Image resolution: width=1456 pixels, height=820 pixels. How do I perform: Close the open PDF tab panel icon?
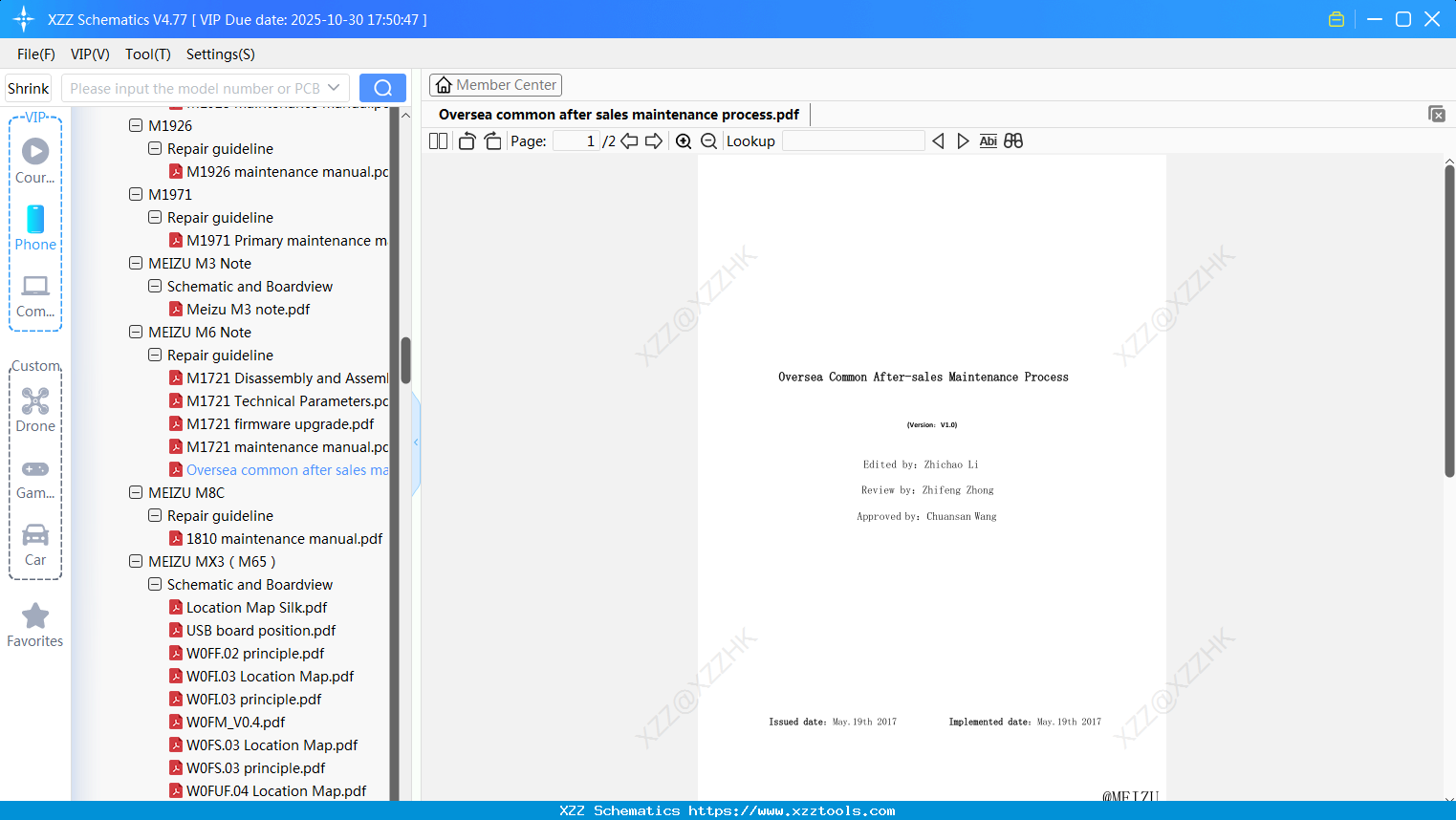[1437, 114]
